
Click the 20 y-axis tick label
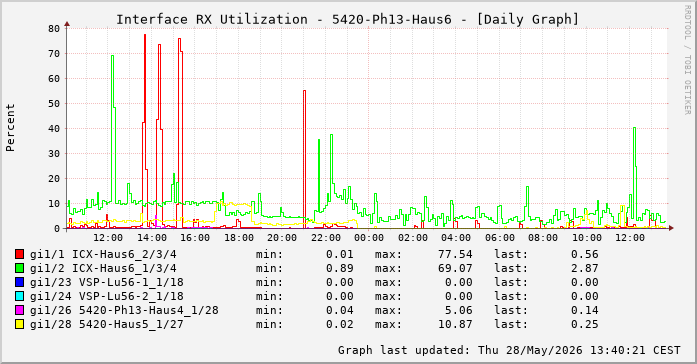54,179
